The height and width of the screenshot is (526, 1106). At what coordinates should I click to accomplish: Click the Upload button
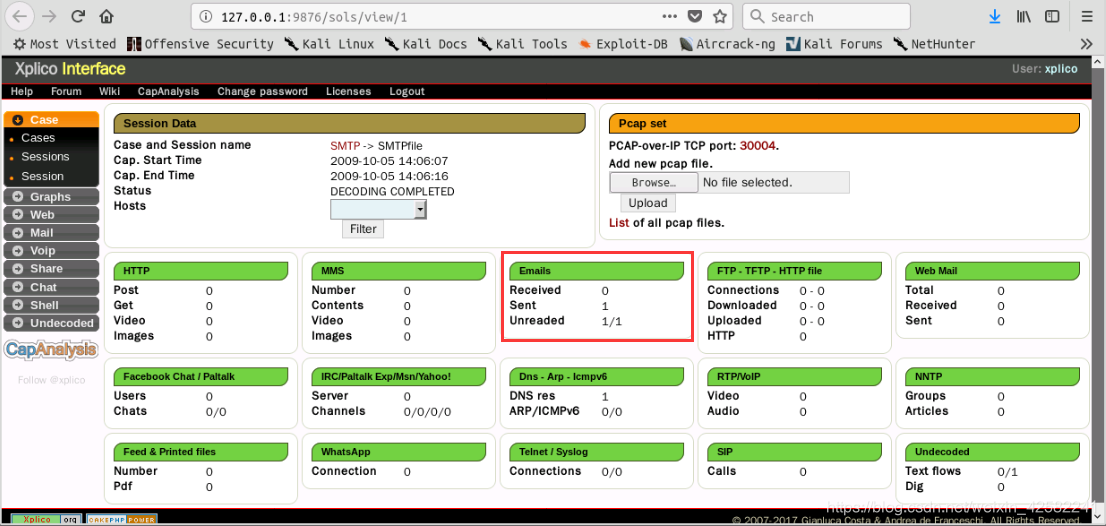pos(648,203)
